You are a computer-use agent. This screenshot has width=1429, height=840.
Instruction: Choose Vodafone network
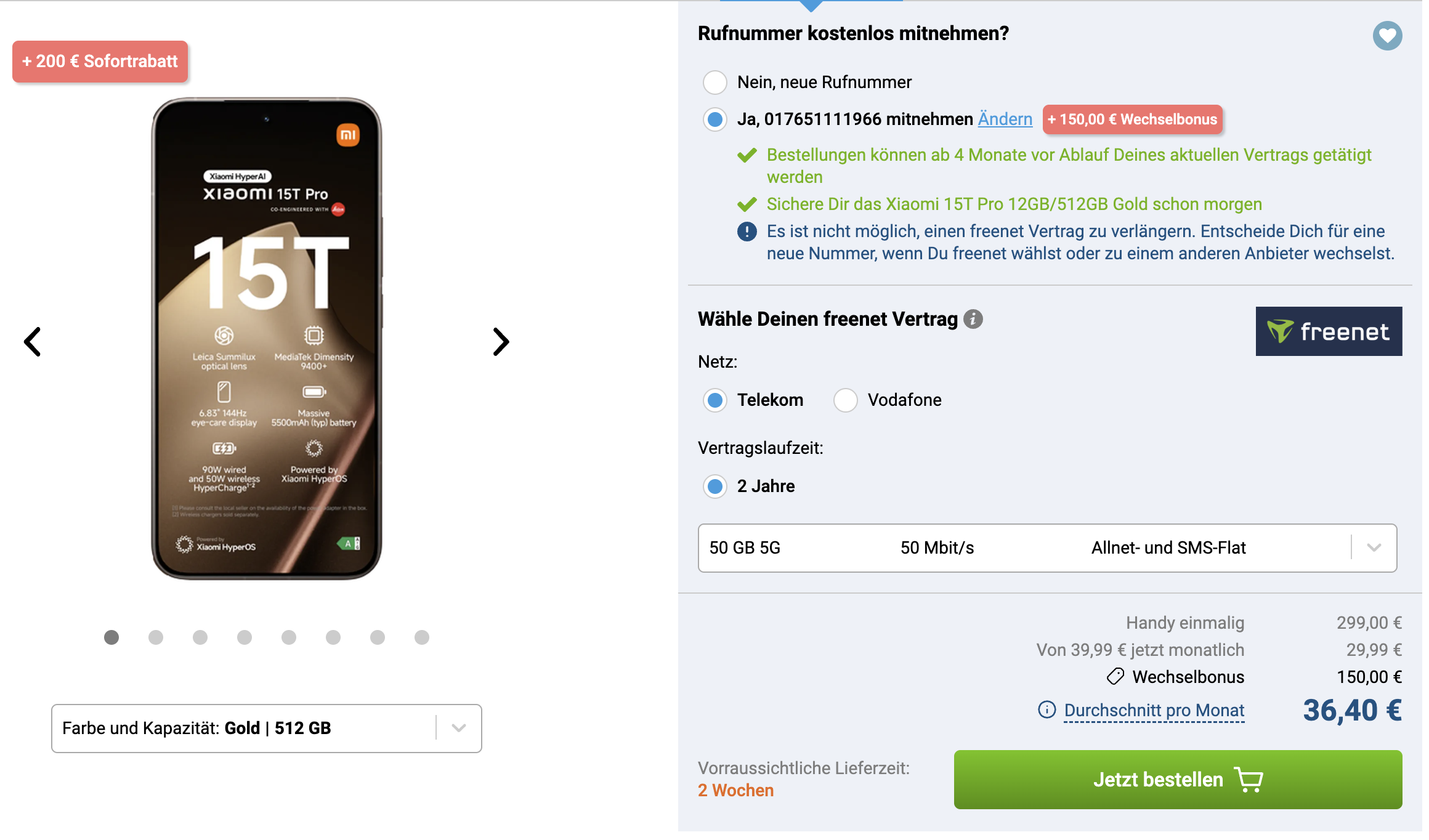pos(846,400)
